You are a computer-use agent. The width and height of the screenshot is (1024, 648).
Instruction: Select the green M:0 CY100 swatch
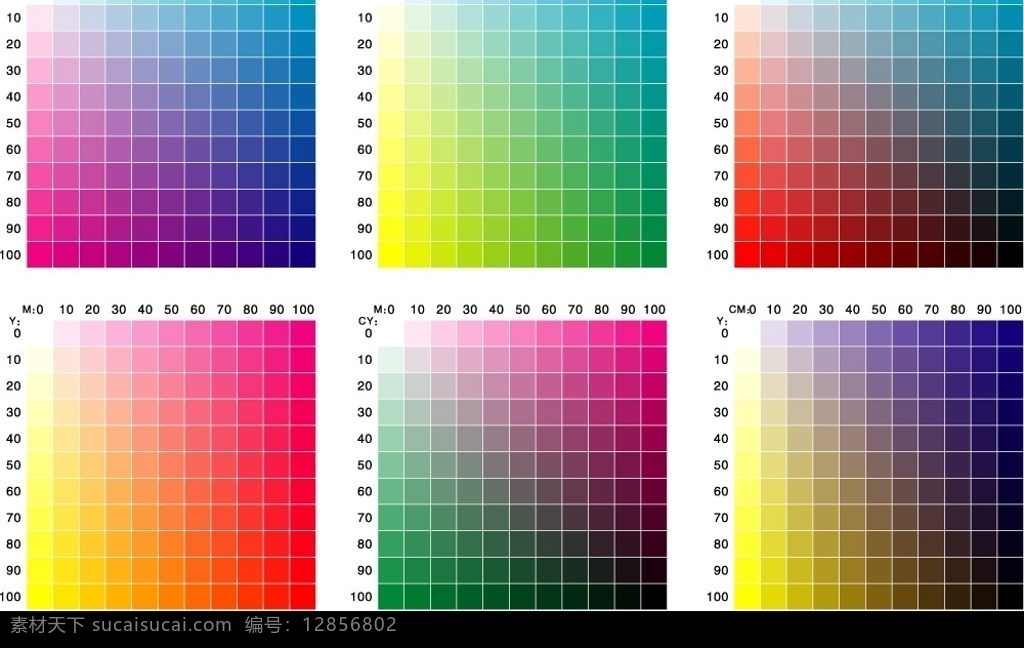[x=391, y=597]
